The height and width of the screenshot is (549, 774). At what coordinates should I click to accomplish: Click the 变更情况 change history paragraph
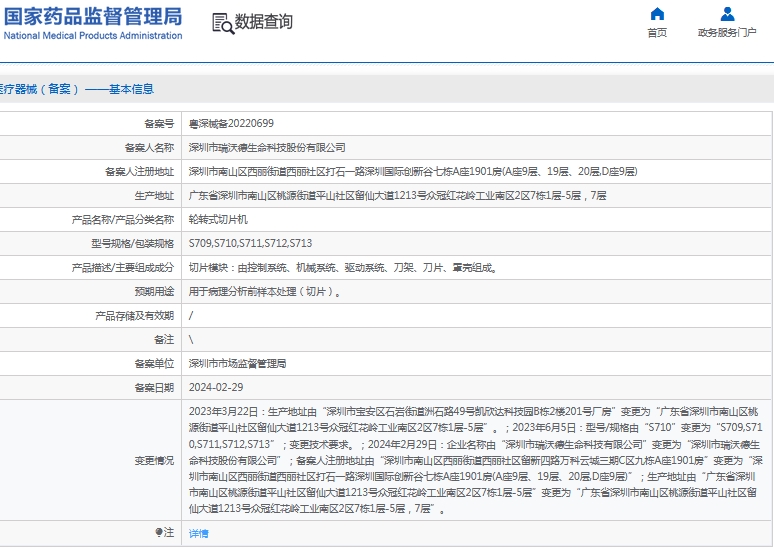tap(475, 460)
